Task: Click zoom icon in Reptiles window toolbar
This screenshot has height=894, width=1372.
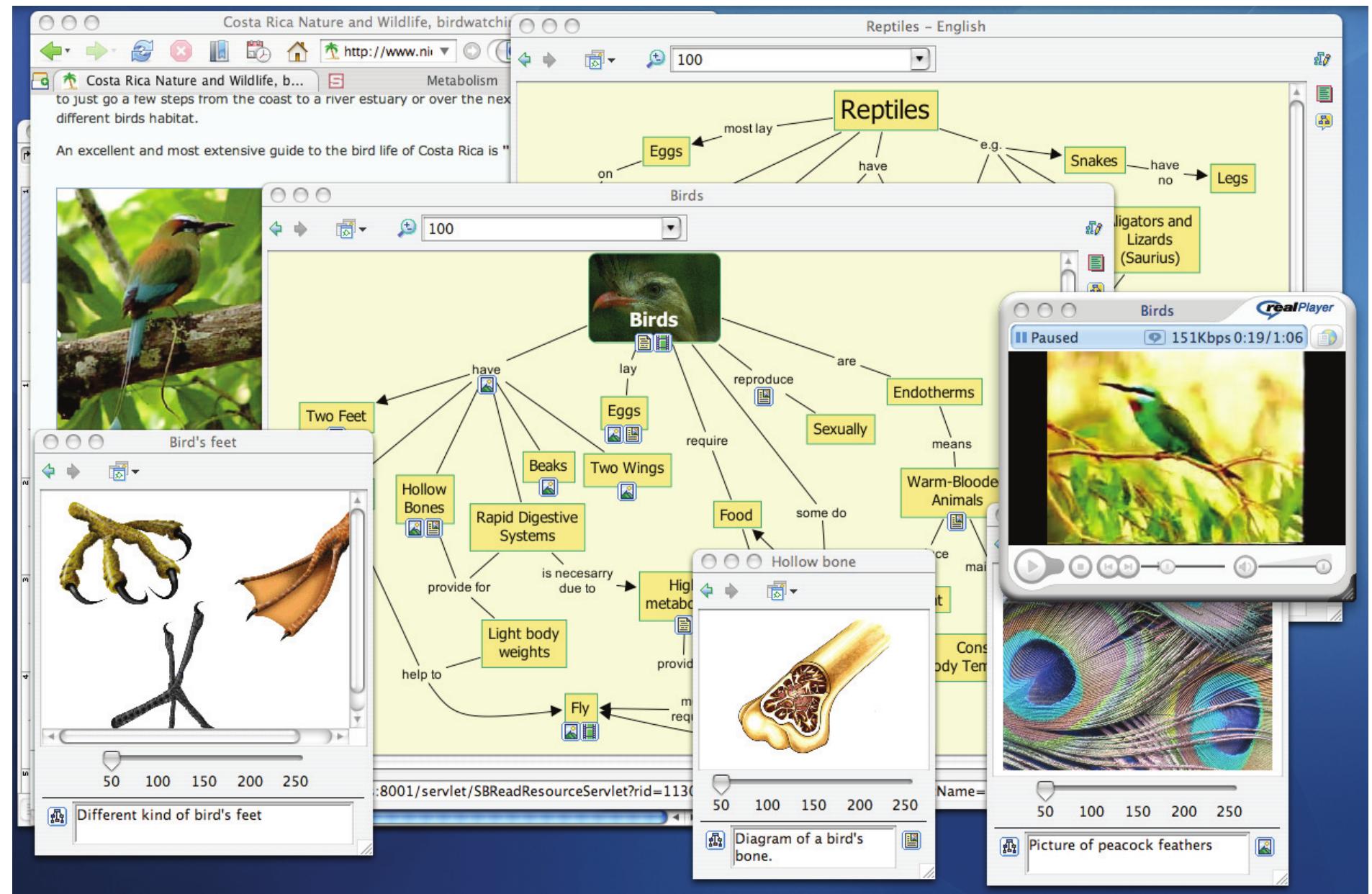Action: click(655, 59)
